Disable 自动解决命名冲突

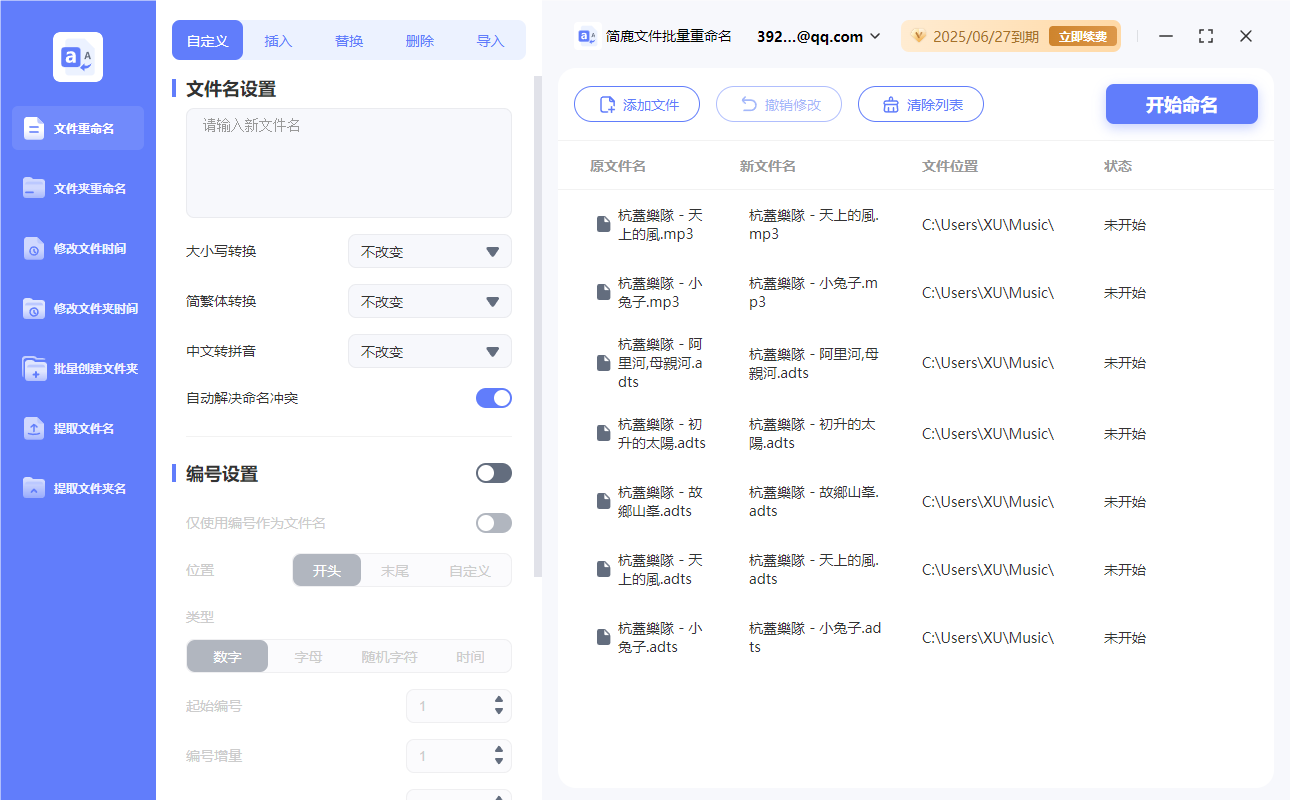pos(493,397)
